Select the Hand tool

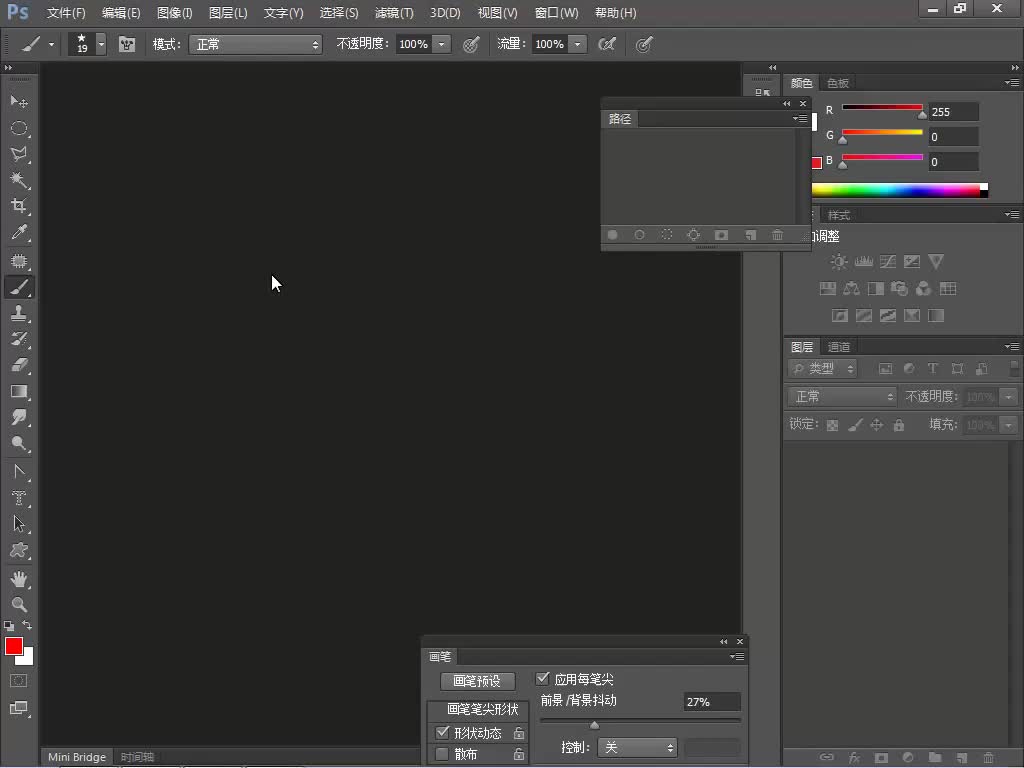[x=19, y=579]
